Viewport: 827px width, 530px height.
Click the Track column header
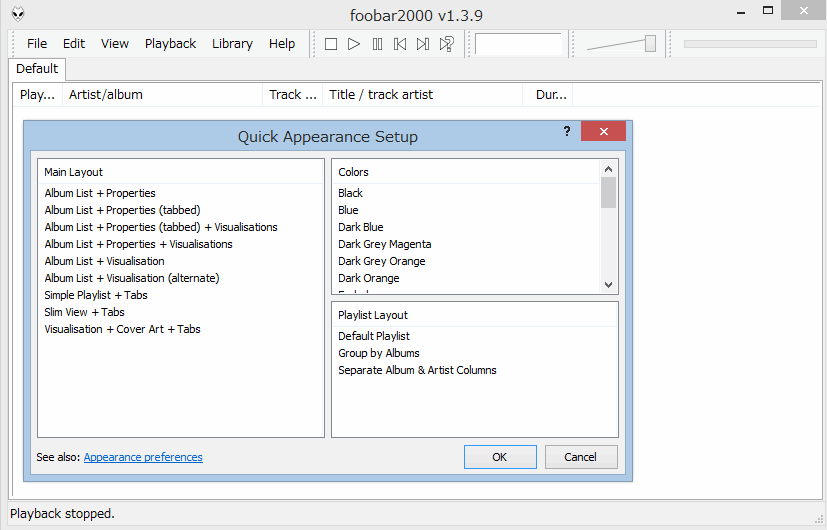293,95
